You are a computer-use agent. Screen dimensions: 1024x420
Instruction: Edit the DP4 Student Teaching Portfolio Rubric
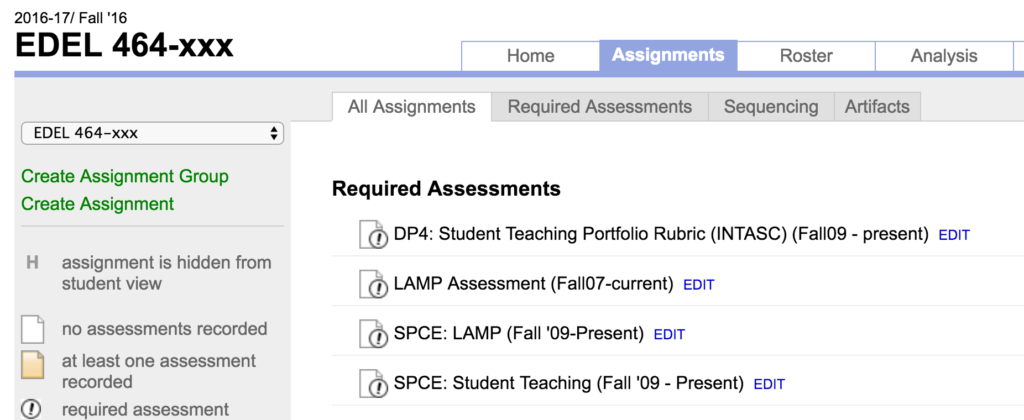coord(954,236)
